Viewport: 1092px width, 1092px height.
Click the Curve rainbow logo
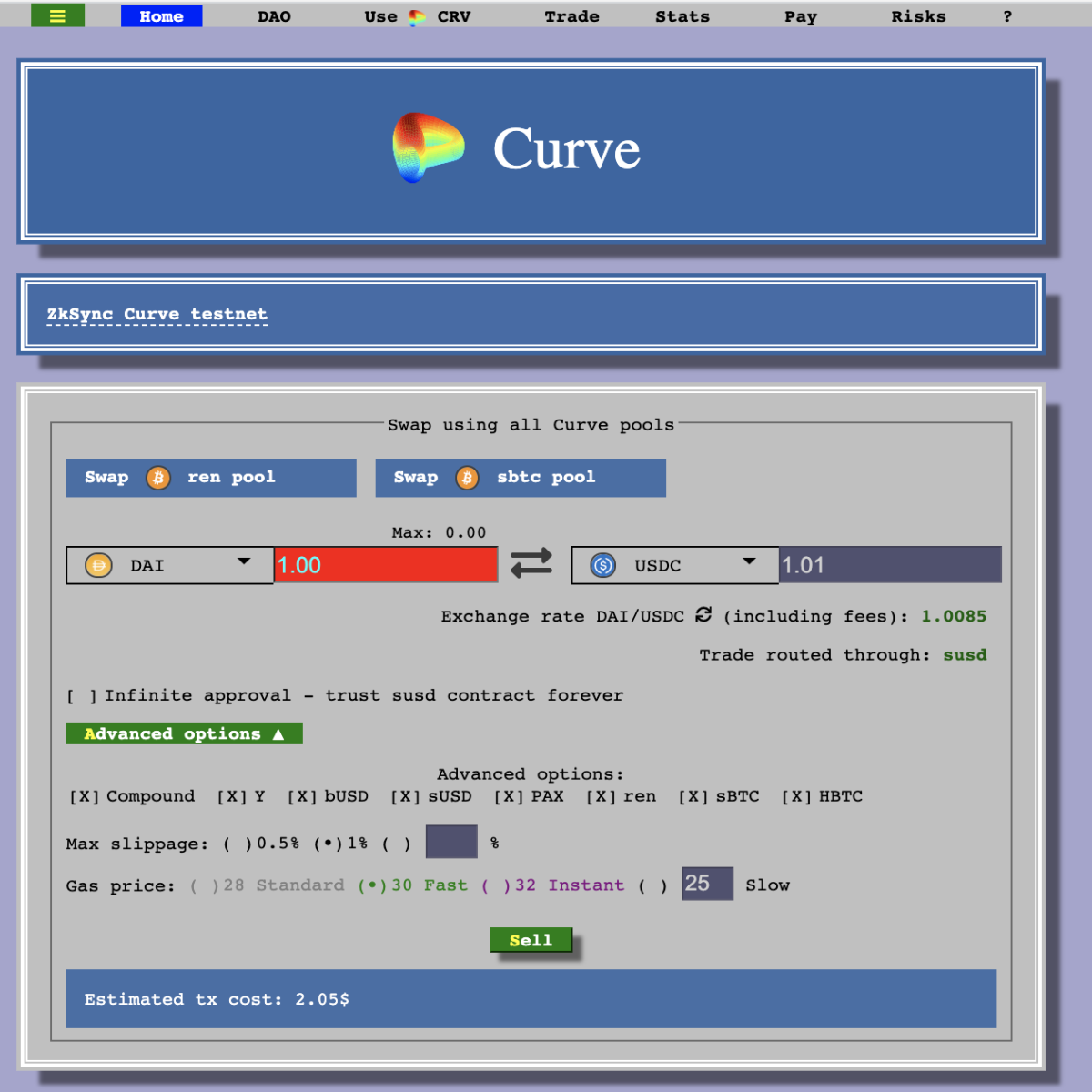[x=428, y=147]
